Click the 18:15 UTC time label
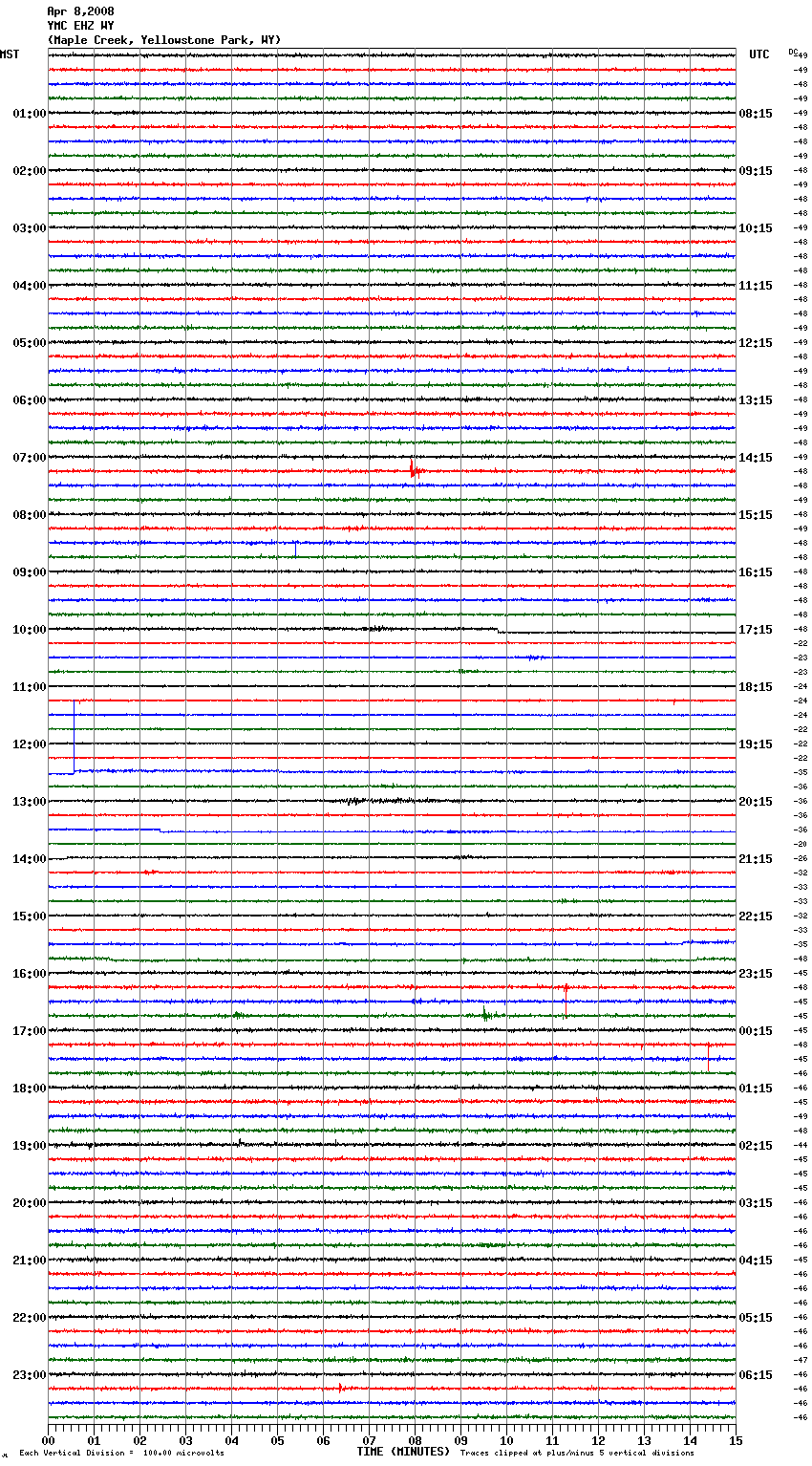Image resolution: width=812 pixels, height=1466 pixels. (x=756, y=687)
